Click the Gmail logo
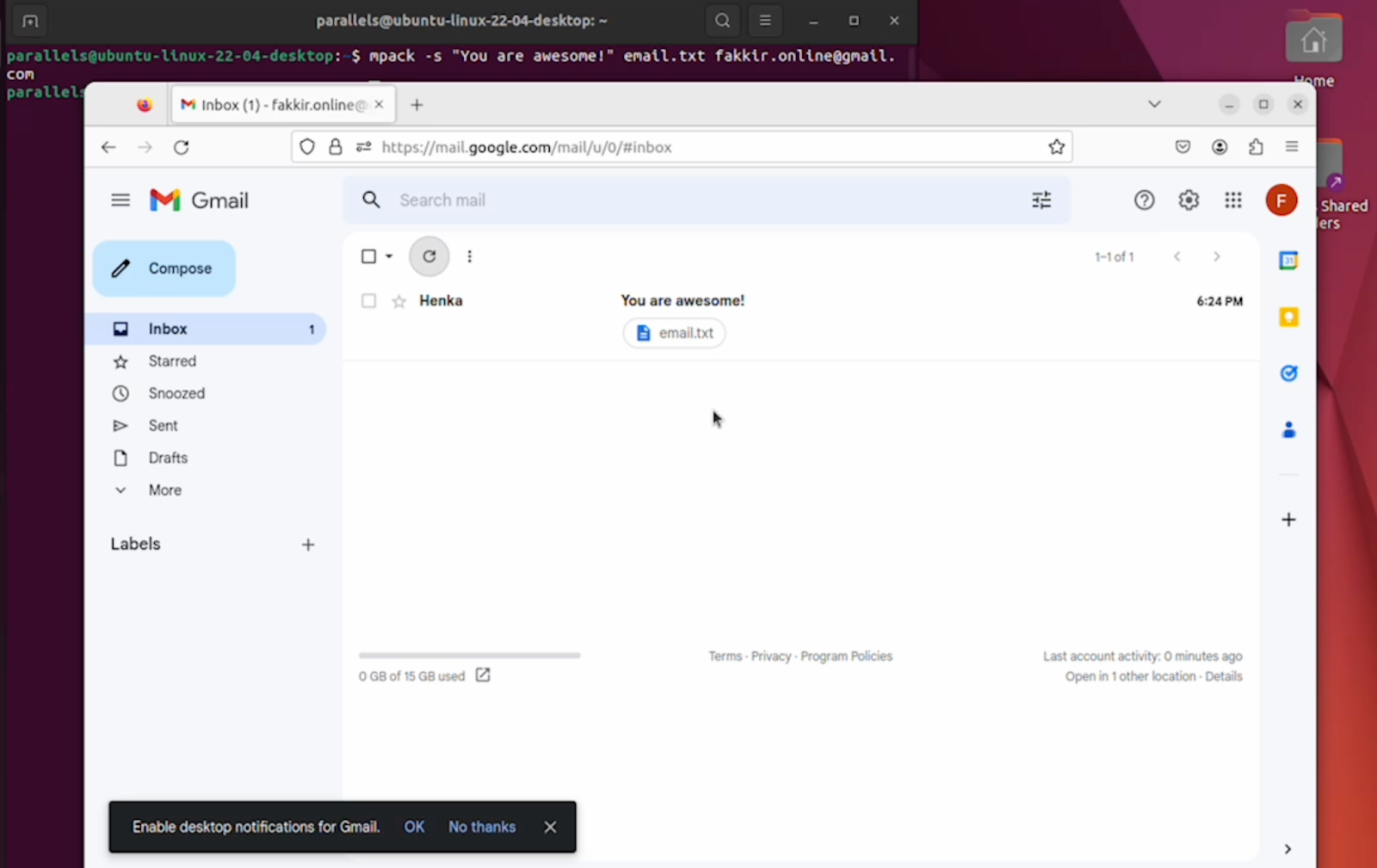Viewport: 1377px width, 868px height. (199, 200)
